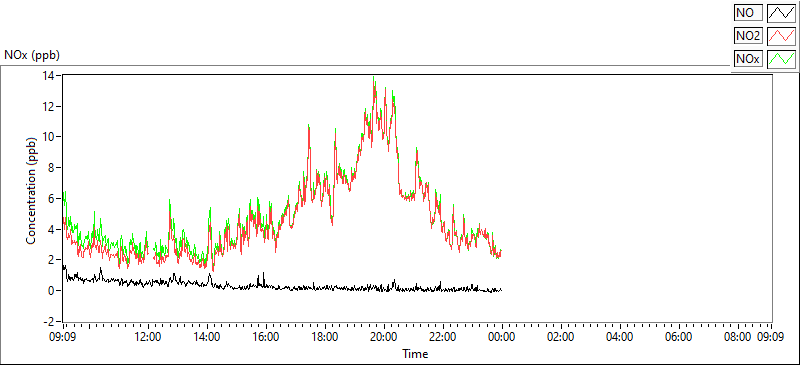Select the NOx plot name in legend
800x365 pixels.
[748, 59]
